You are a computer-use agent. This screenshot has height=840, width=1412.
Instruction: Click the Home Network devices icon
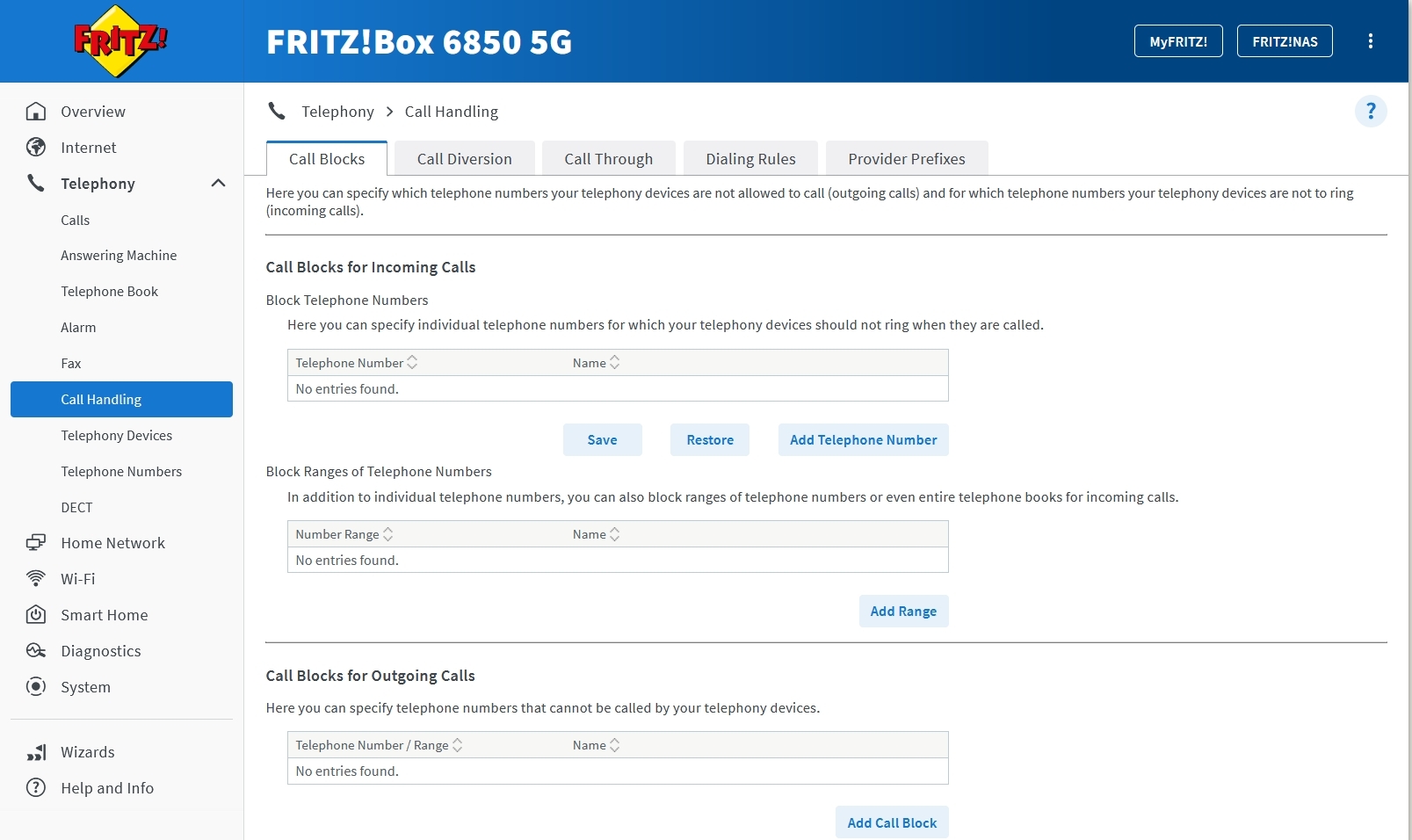pos(36,543)
